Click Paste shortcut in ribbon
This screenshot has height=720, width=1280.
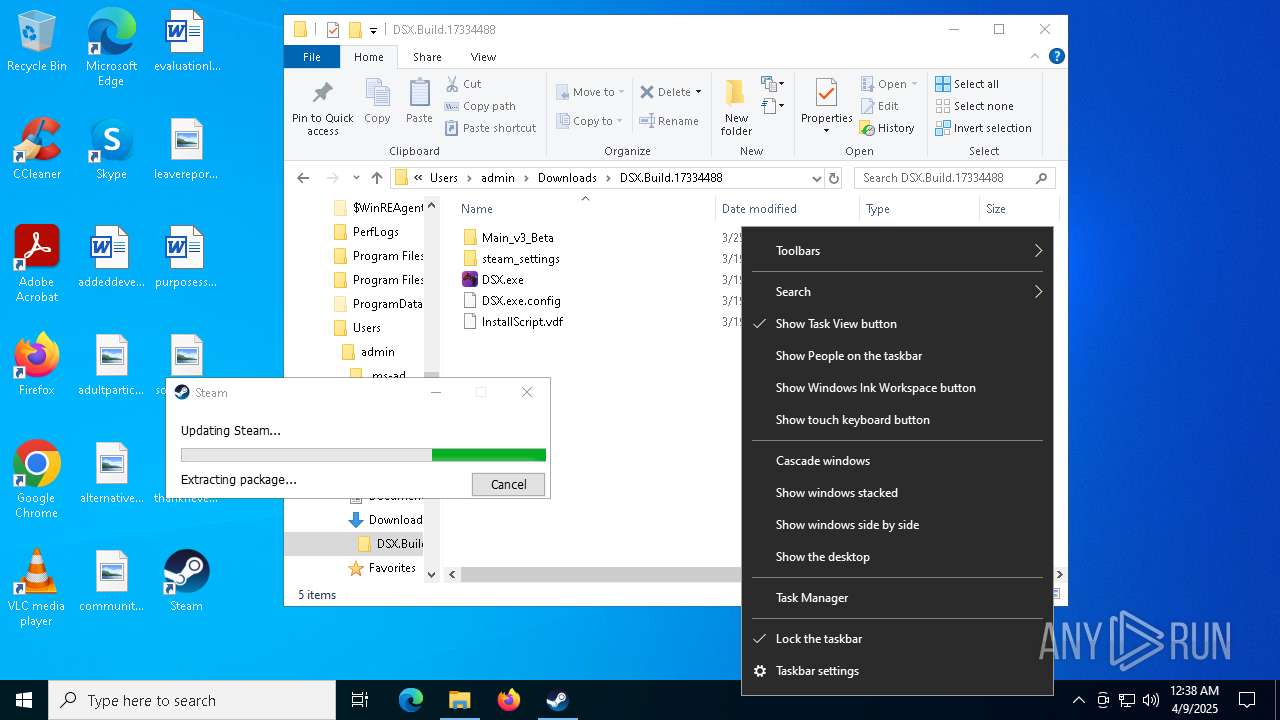coord(490,128)
